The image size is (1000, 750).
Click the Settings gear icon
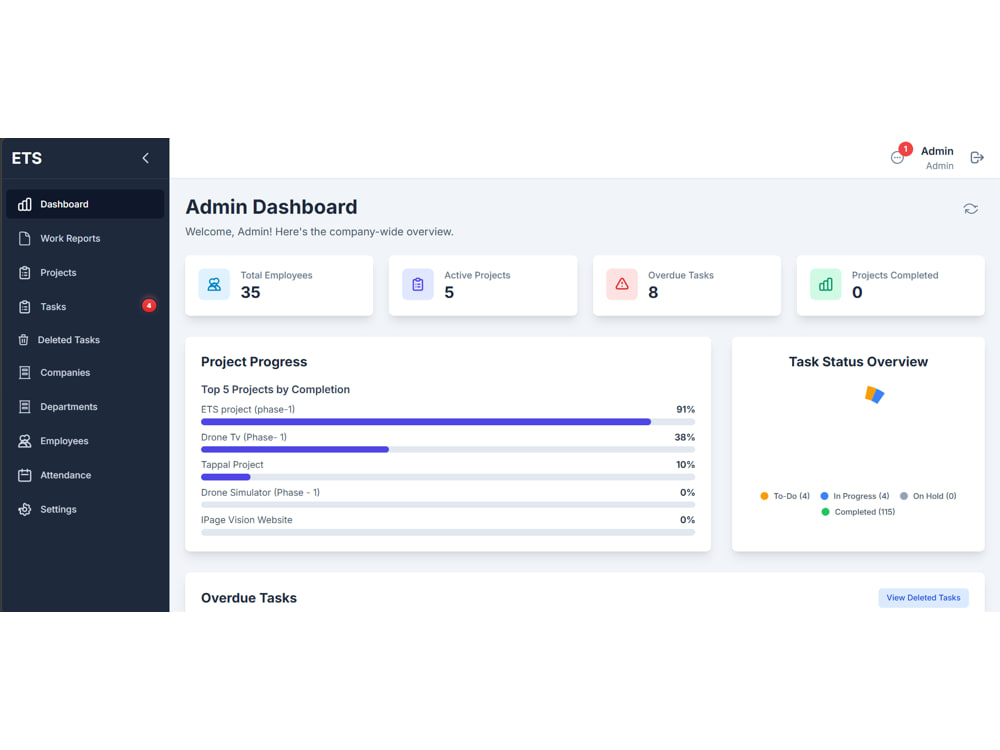point(24,510)
